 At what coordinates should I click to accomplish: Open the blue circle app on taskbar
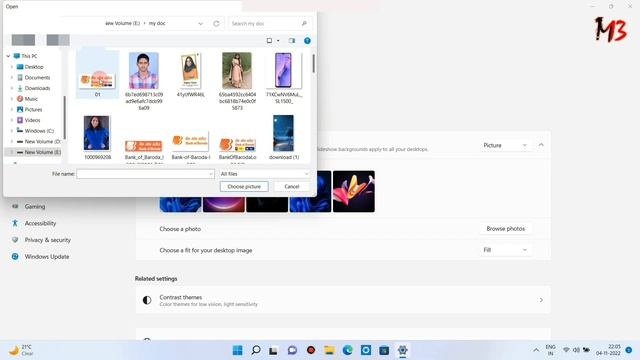[x=366, y=350]
